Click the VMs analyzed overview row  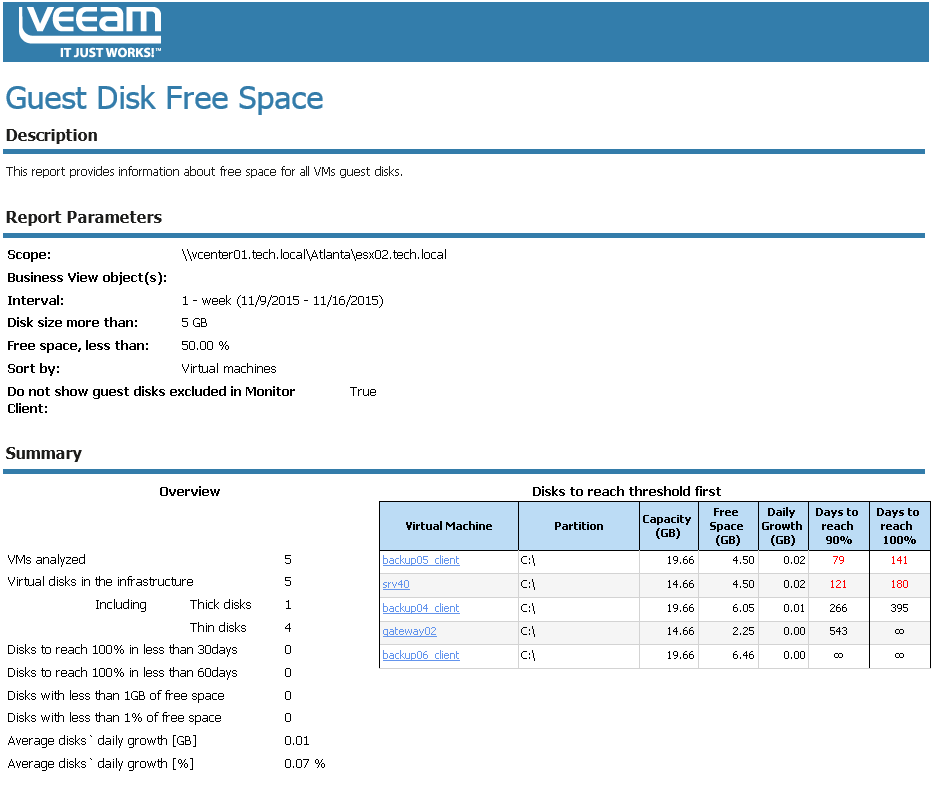(x=149, y=560)
